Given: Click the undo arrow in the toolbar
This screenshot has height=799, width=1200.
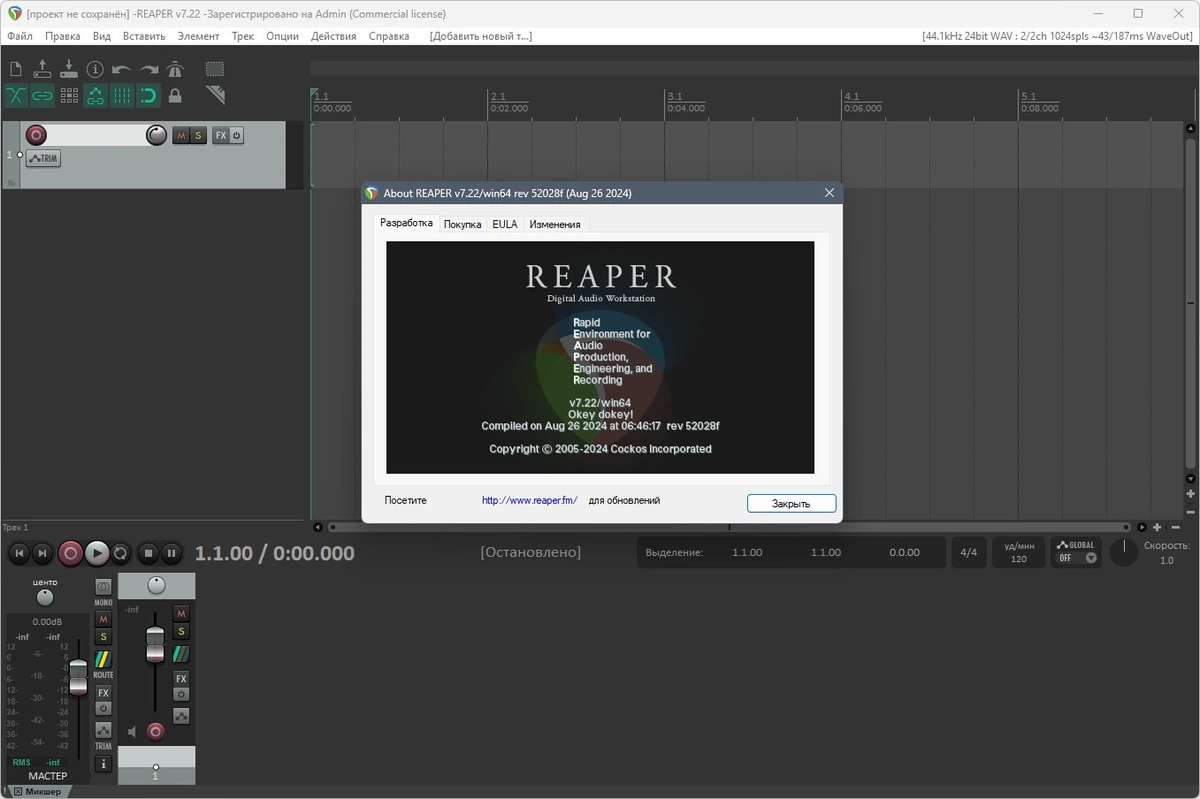Looking at the screenshot, I should [122, 69].
